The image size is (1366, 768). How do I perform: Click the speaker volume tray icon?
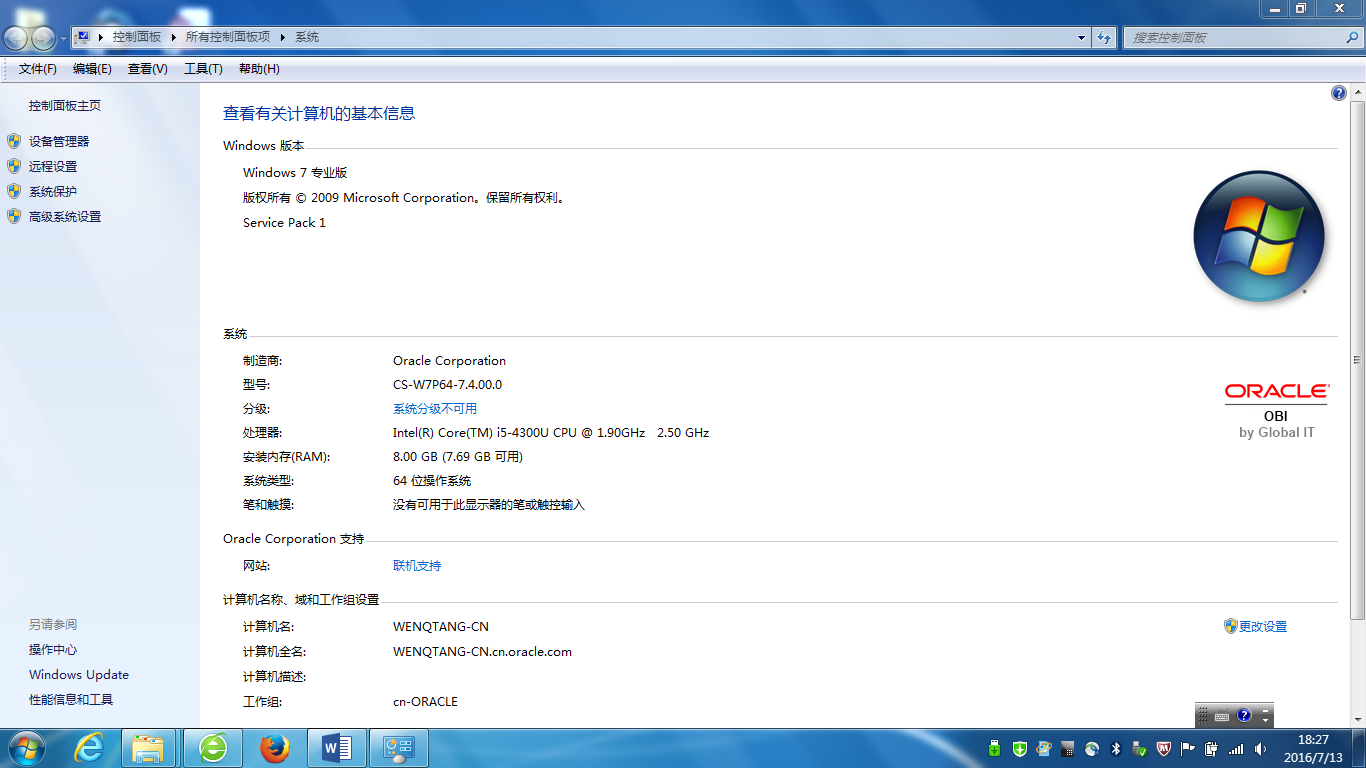(x=1260, y=748)
